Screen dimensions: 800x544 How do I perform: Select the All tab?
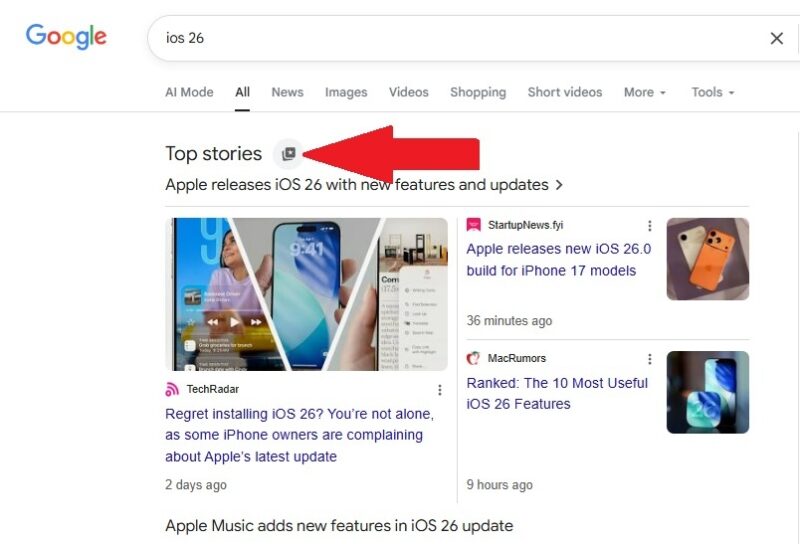point(242,92)
